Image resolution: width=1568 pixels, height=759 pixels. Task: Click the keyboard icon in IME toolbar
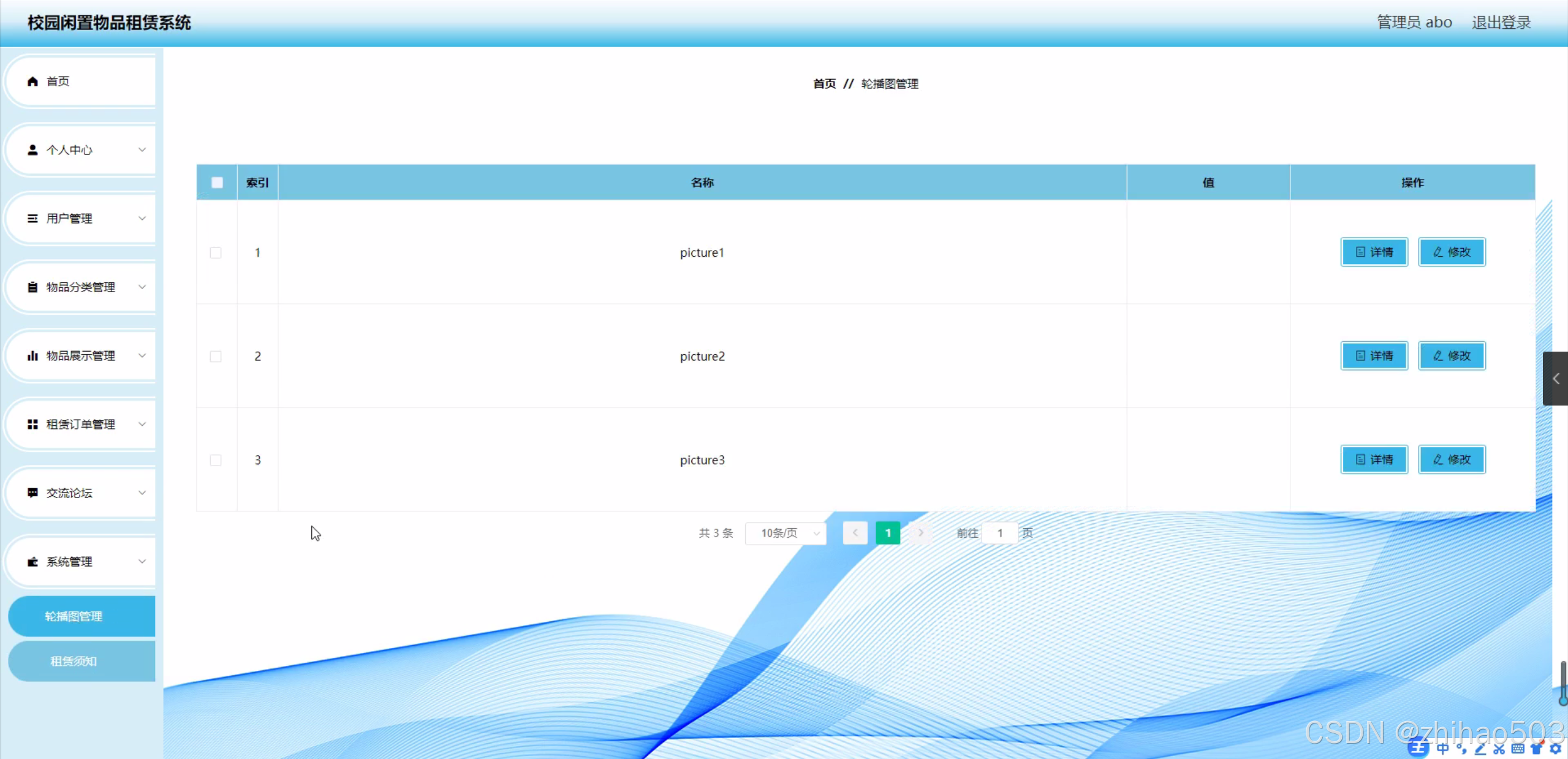pyautogui.click(x=1517, y=749)
